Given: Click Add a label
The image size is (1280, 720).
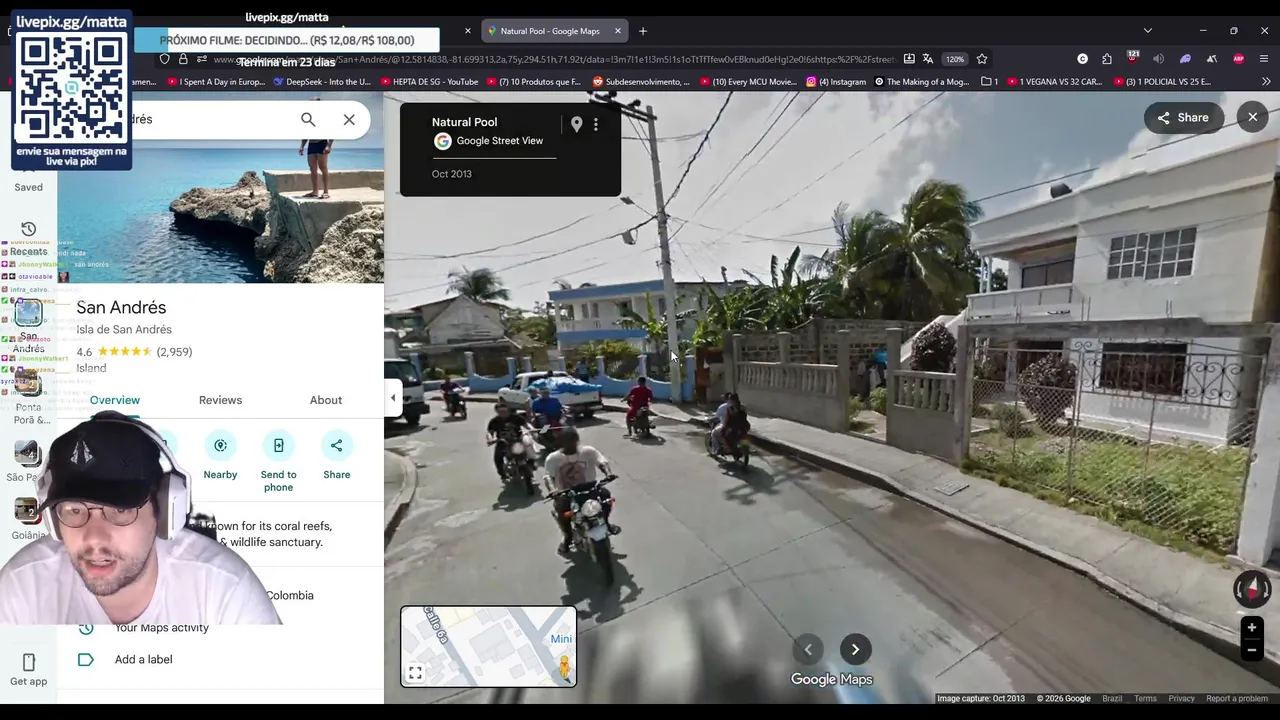Looking at the screenshot, I should tap(143, 660).
